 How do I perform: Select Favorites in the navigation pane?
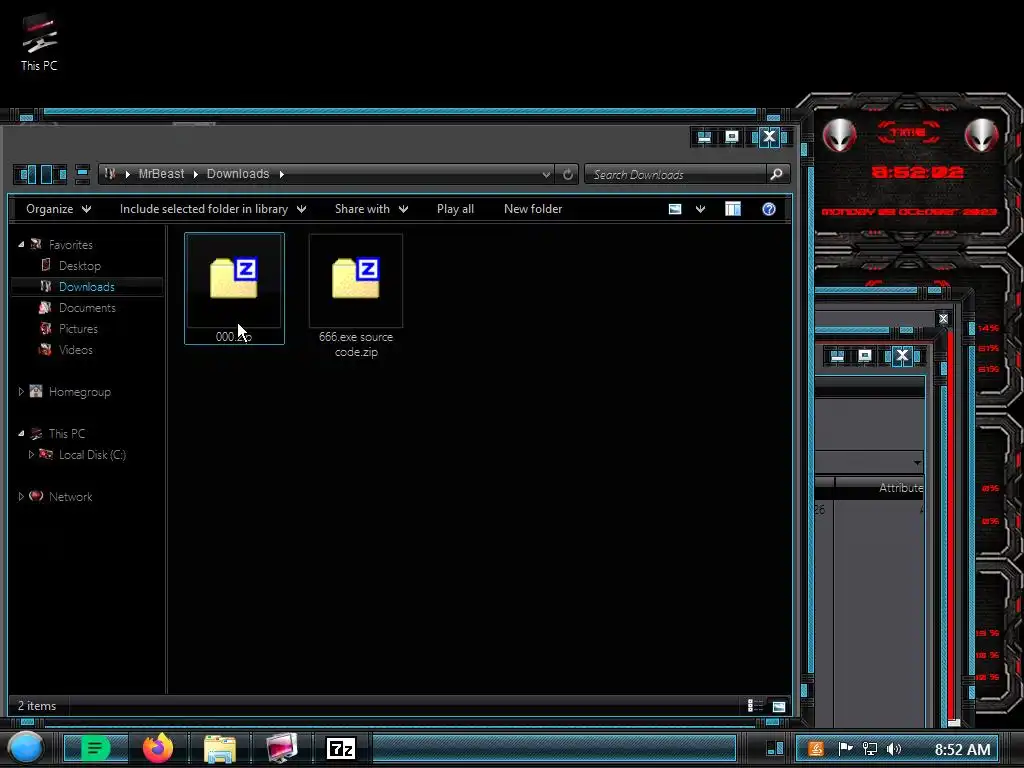pyautogui.click(x=71, y=245)
